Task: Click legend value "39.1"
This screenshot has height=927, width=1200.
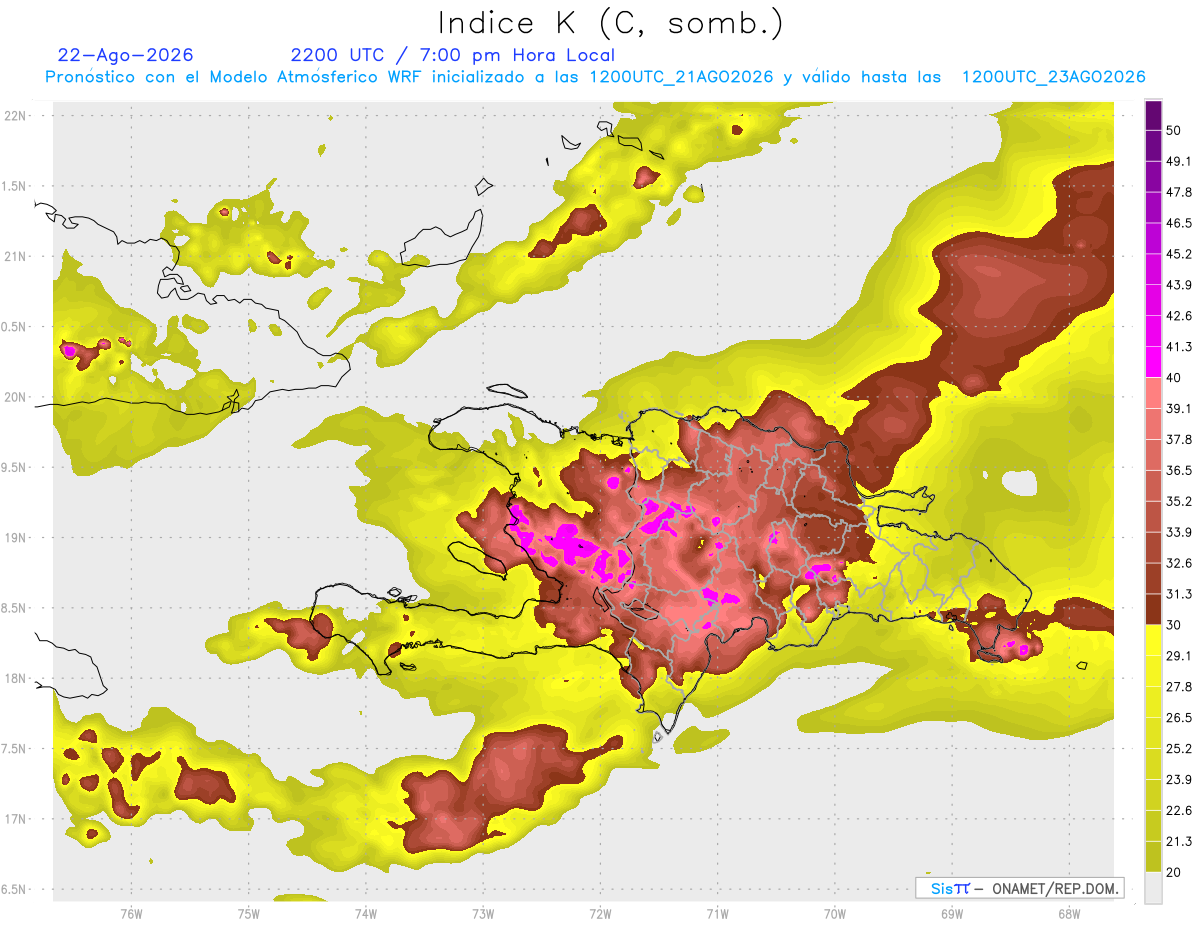Action: tap(1178, 408)
